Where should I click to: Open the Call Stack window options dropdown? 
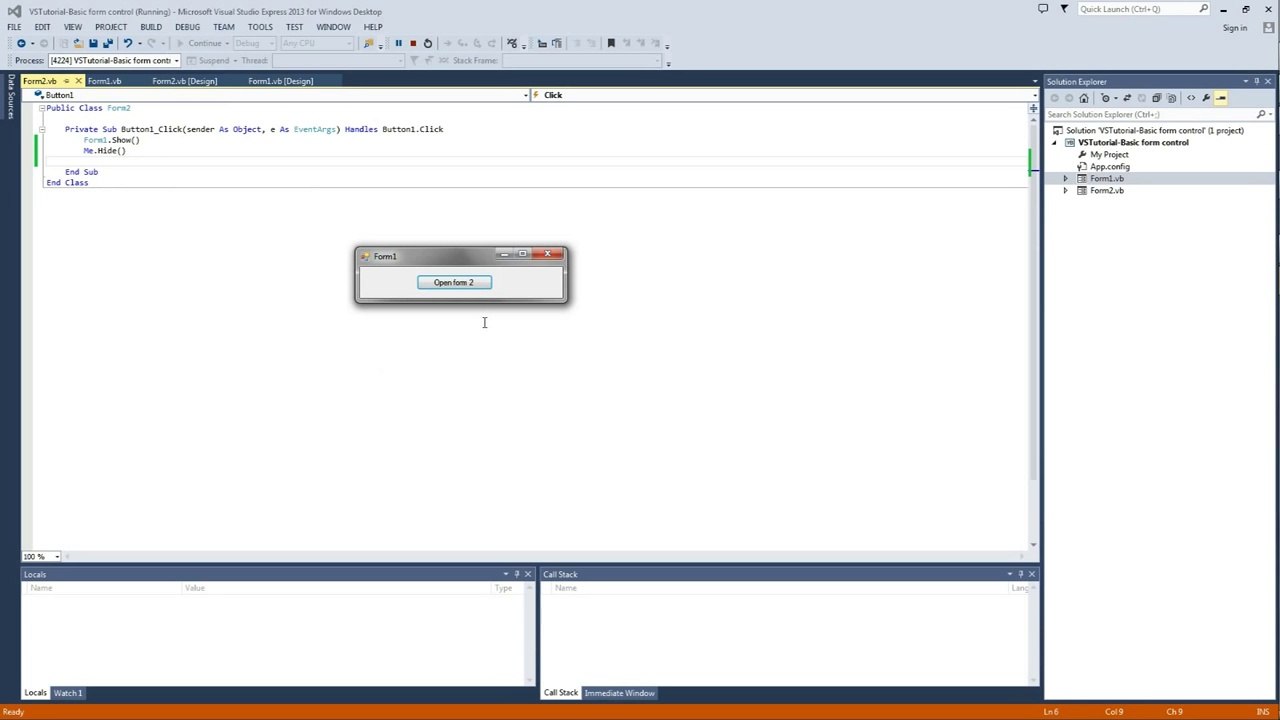pyautogui.click(x=1009, y=574)
